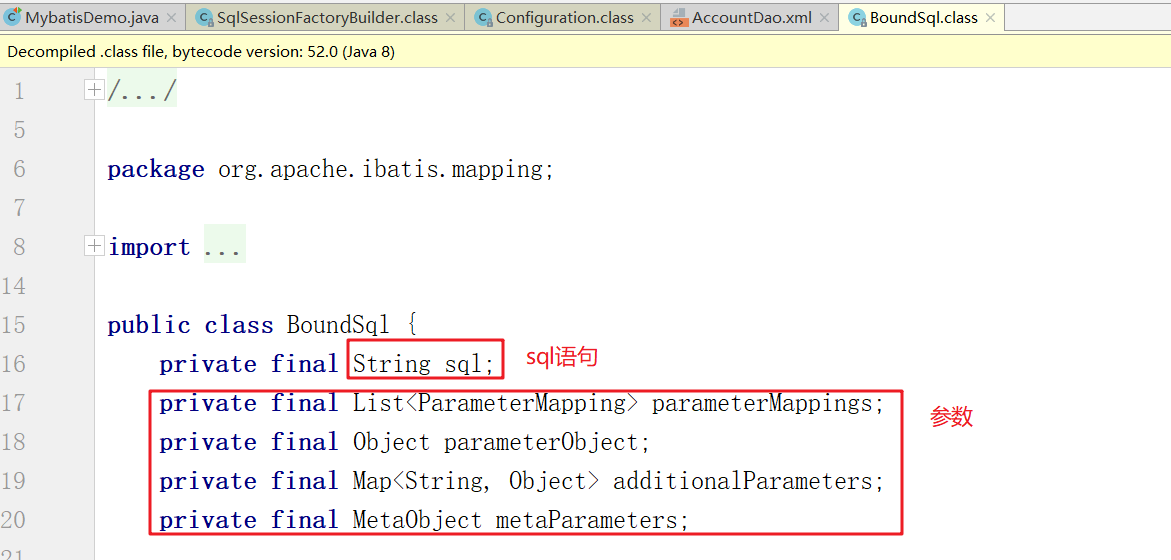Click the ParameterMapping type on line 17
Image resolution: width=1171 pixels, height=560 pixels.
coord(520,403)
